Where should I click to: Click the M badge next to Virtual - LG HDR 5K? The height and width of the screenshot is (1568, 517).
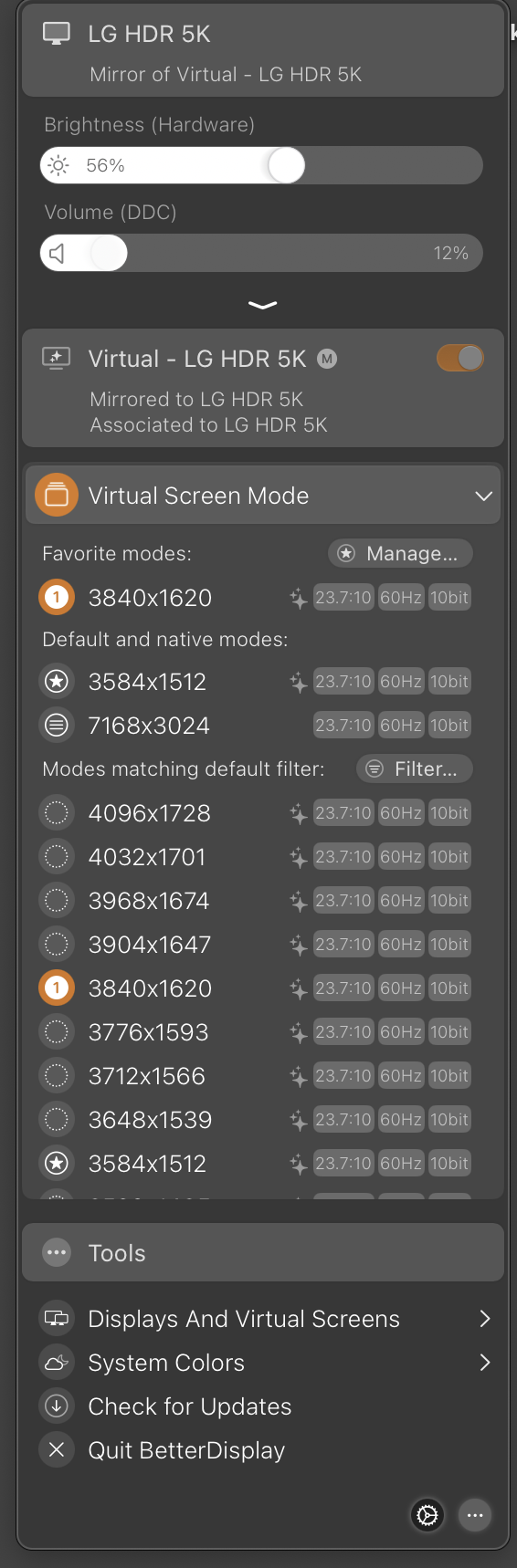click(327, 359)
